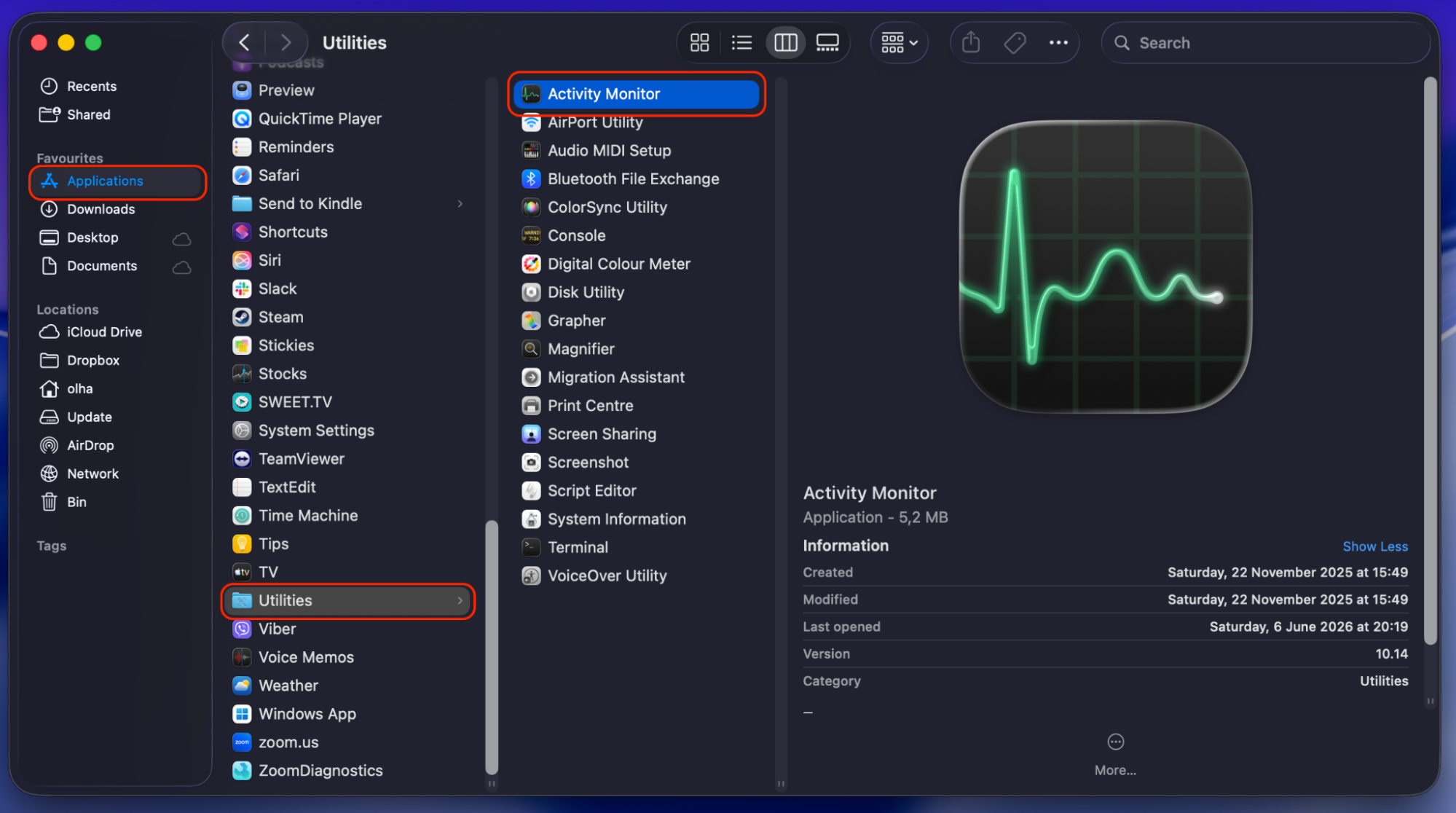Screen dimensions: 1456x813
Task: Select the Digital Colour Meter icon
Action: [x=531, y=264]
